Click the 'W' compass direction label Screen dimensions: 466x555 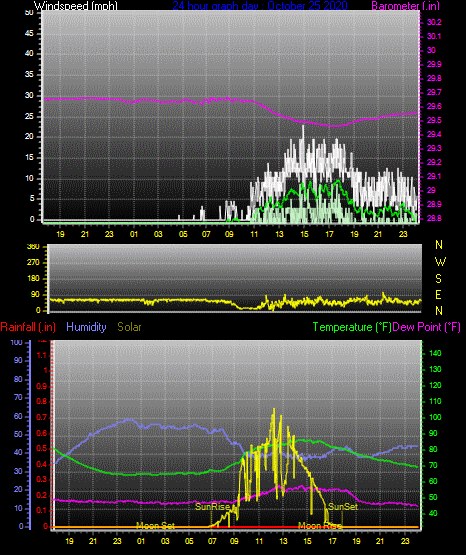coord(440,262)
